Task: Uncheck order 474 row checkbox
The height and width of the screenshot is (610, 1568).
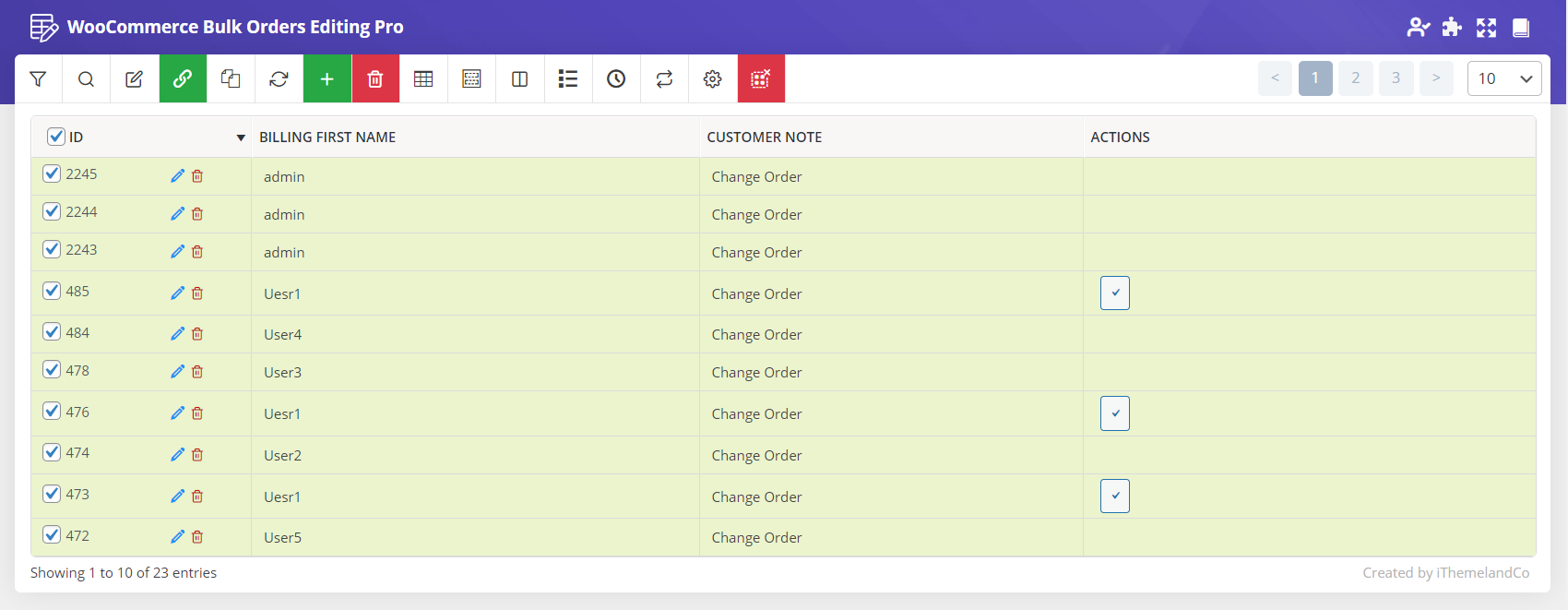Action: tap(52, 452)
